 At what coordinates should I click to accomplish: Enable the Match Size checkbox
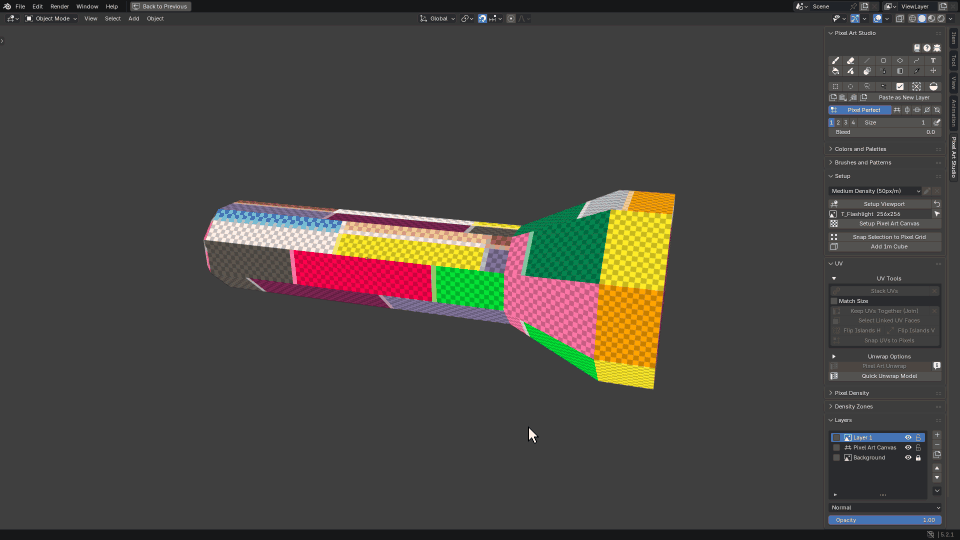[834, 301]
